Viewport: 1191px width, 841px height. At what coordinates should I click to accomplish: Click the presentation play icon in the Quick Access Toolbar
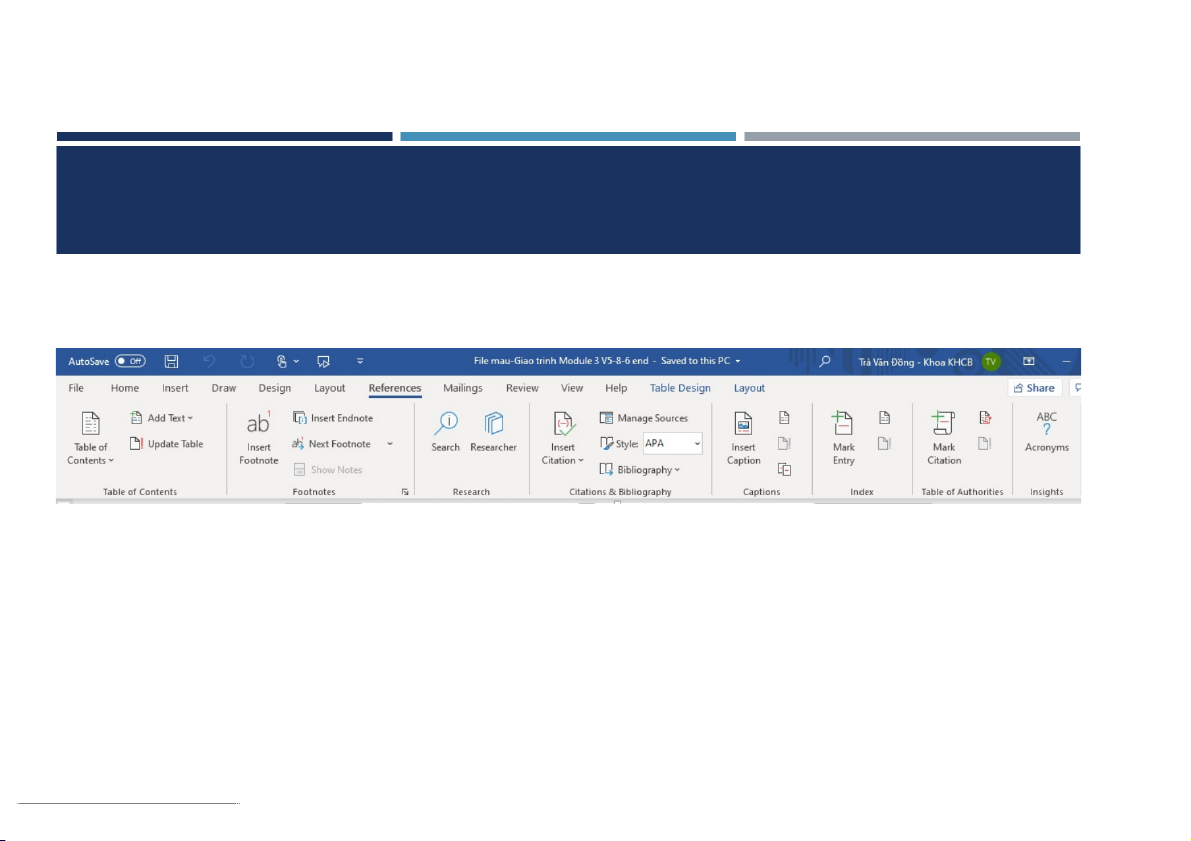point(324,362)
